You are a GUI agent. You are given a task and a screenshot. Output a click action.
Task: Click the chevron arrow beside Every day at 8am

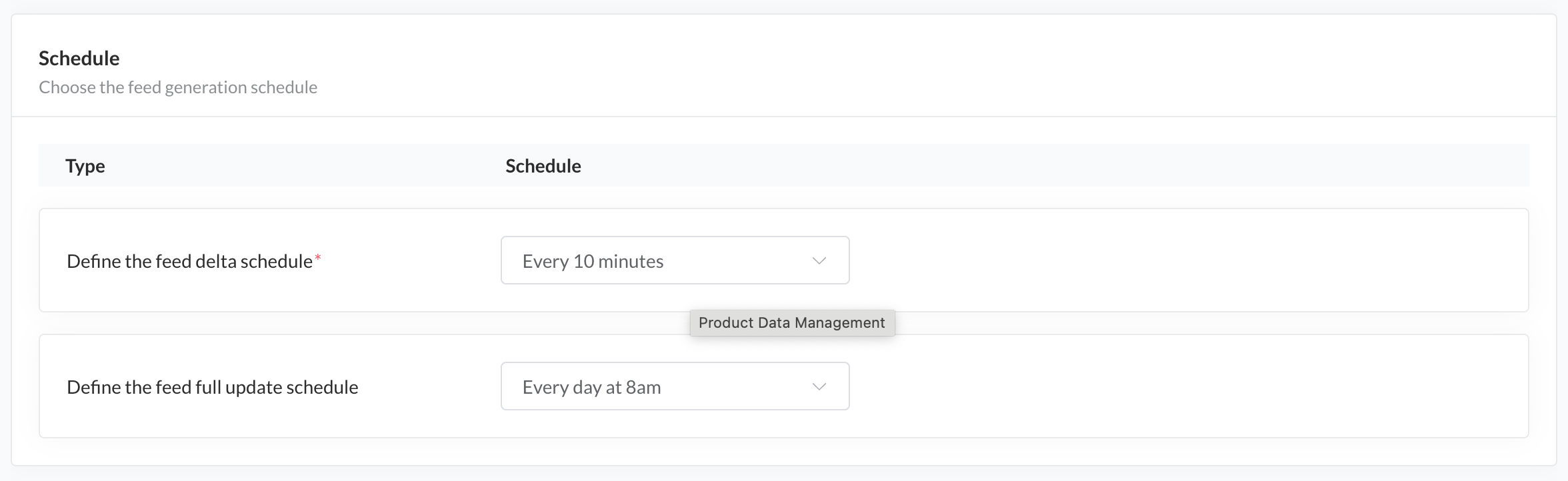click(819, 387)
